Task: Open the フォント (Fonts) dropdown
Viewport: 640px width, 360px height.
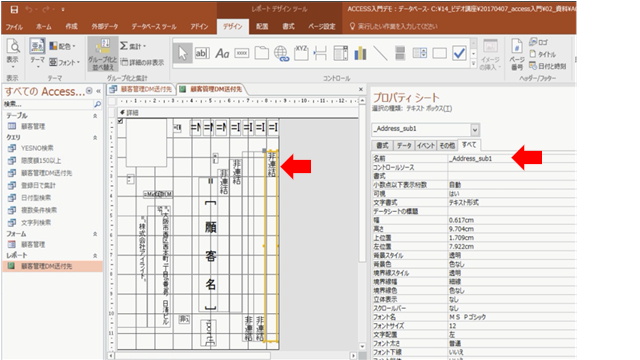Action: pyautogui.click(x=64, y=62)
